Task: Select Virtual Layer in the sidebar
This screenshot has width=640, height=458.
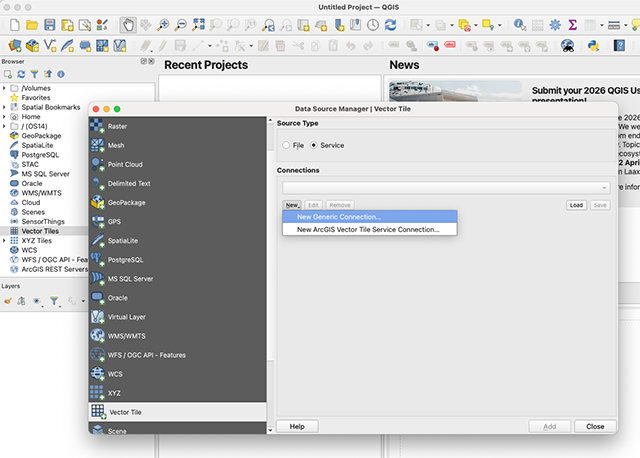Action: point(178,317)
